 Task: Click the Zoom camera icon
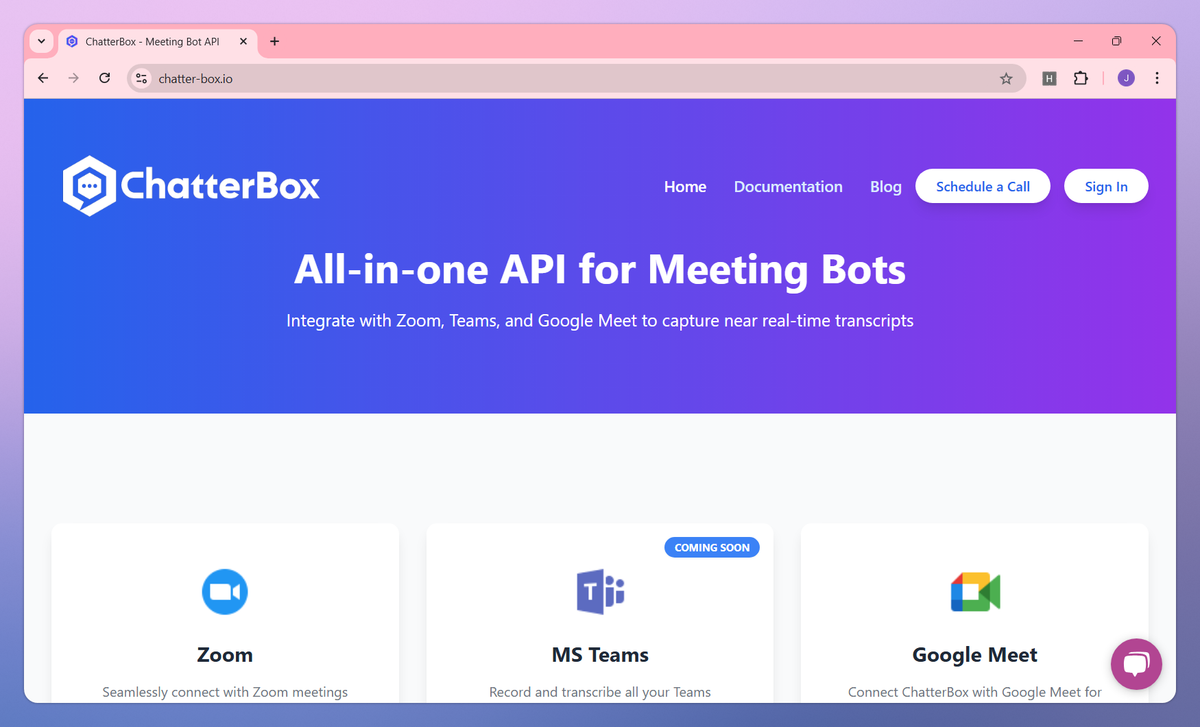tap(225, 592)
